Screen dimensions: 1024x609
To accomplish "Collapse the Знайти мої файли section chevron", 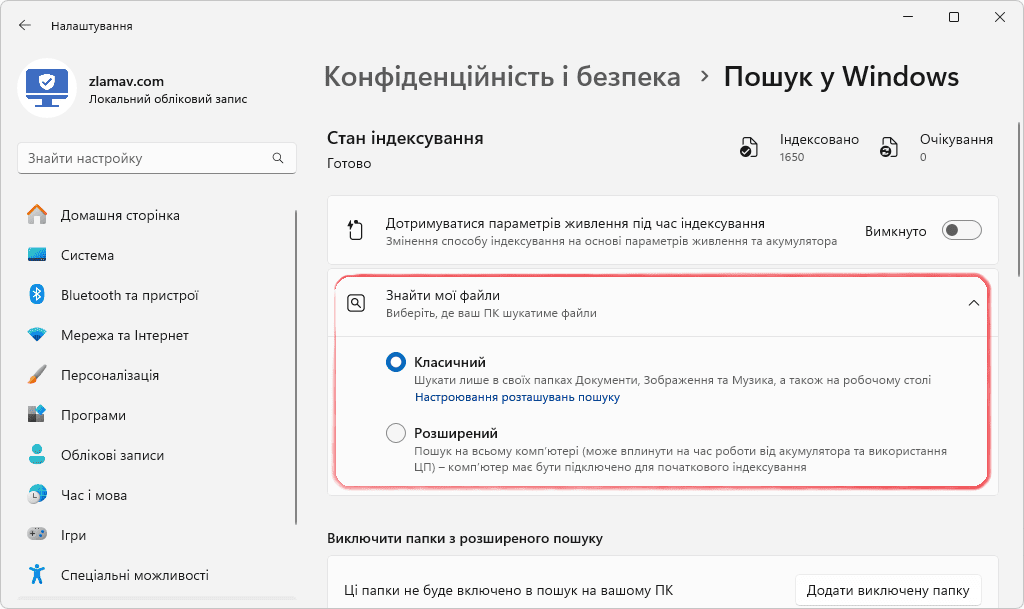I will 974,303.
